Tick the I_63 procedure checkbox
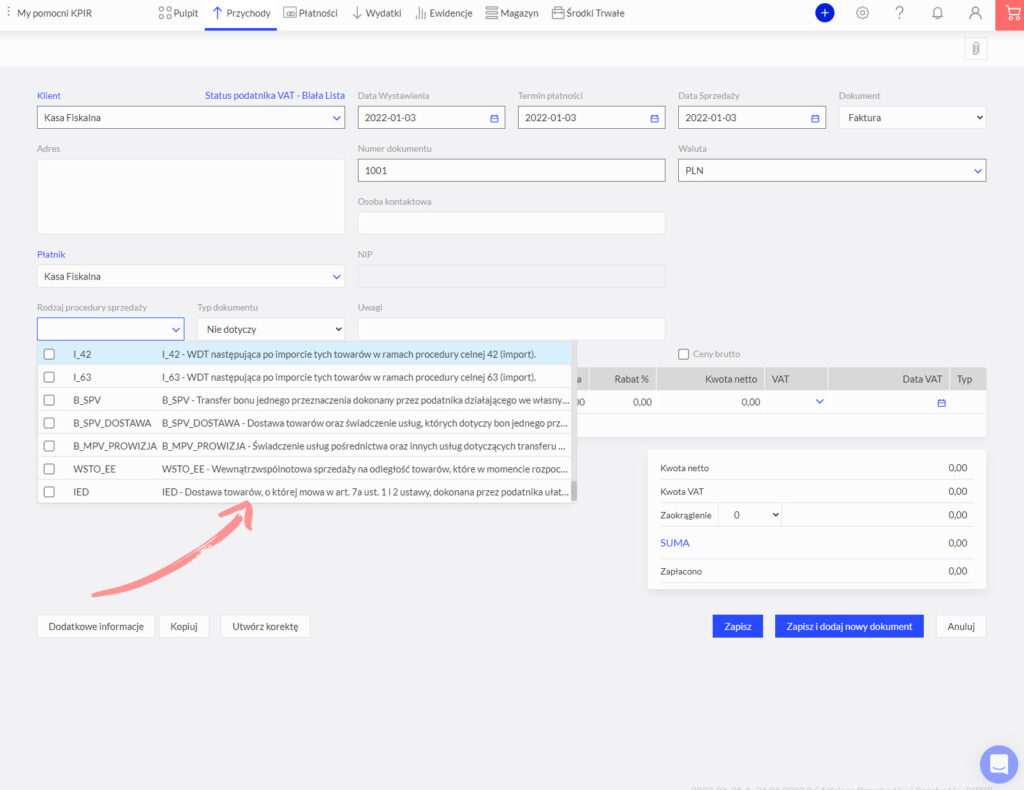This screenshot has height=790, width=1024. (x=49, y=377)
